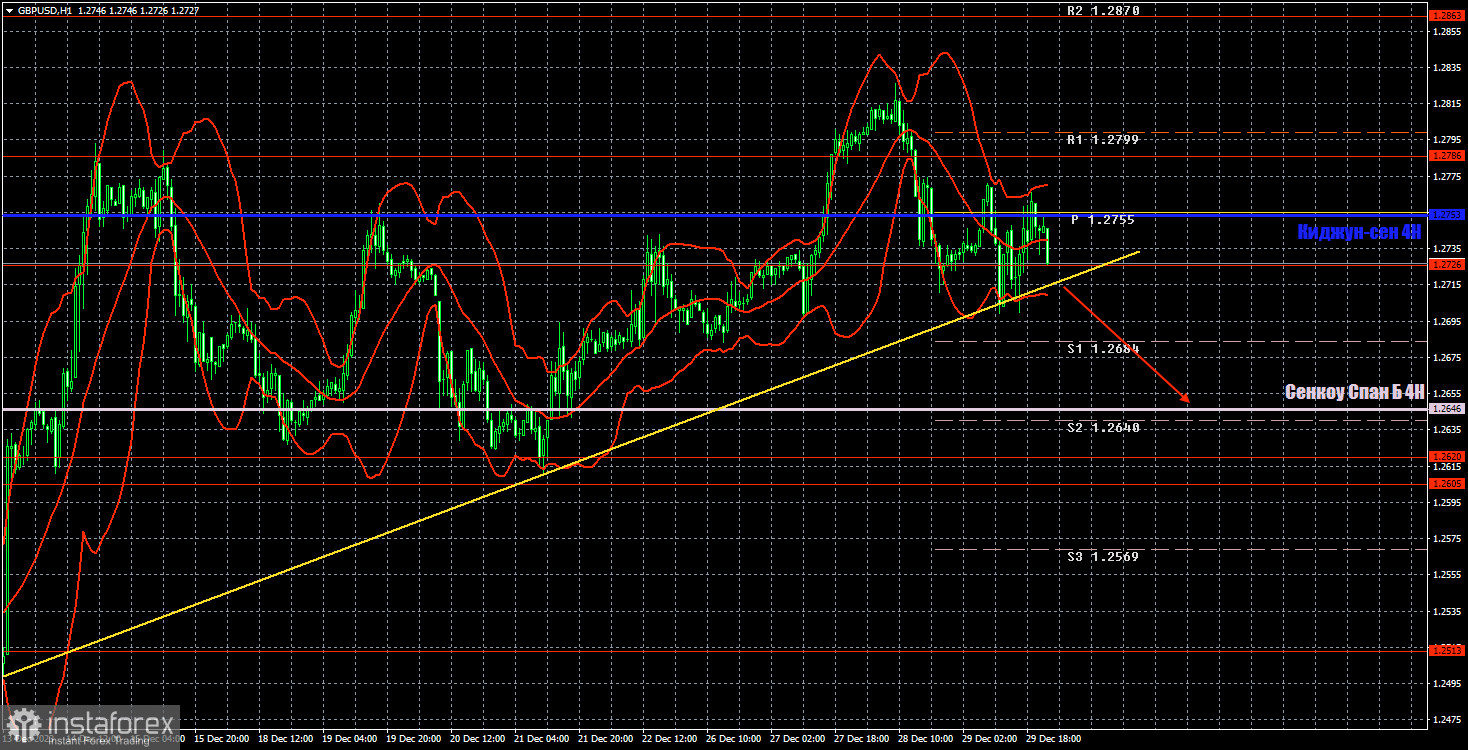This screenshot has height=750, width=1468.
Task: Select the S2 1.2640 support label
Action: (1103, 427)
